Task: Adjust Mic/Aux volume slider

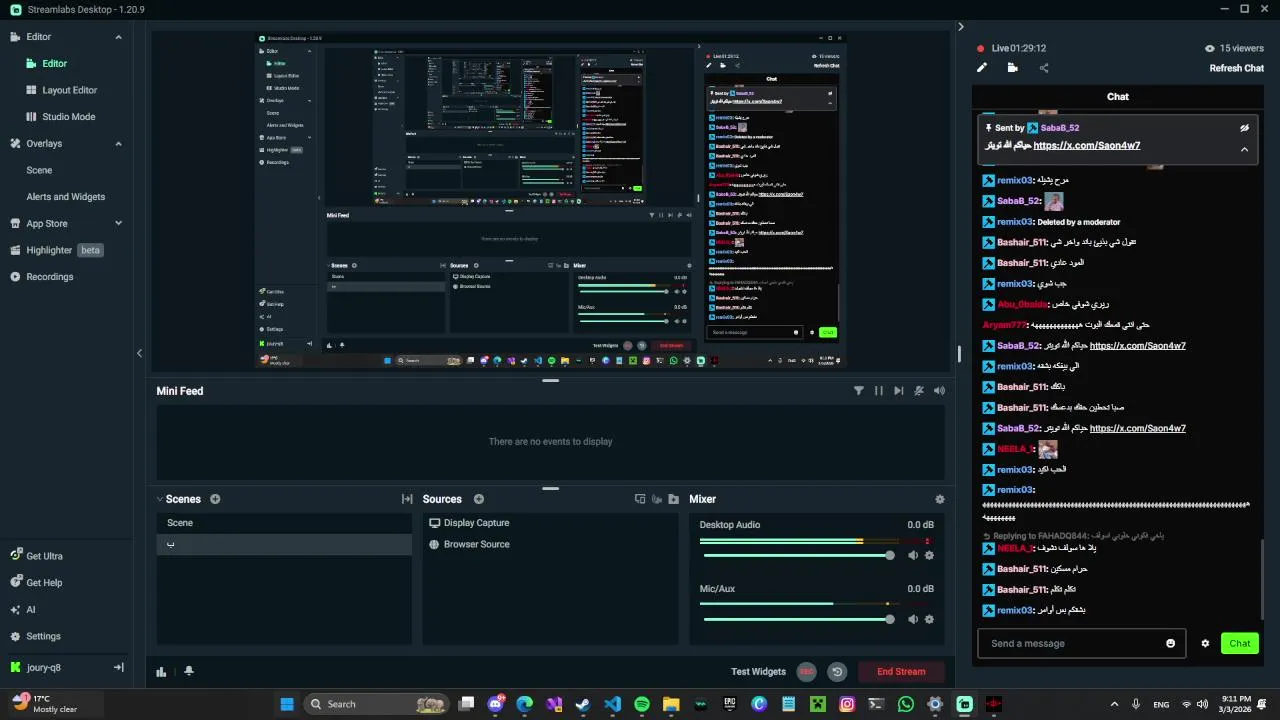Action: coord(798,619)
